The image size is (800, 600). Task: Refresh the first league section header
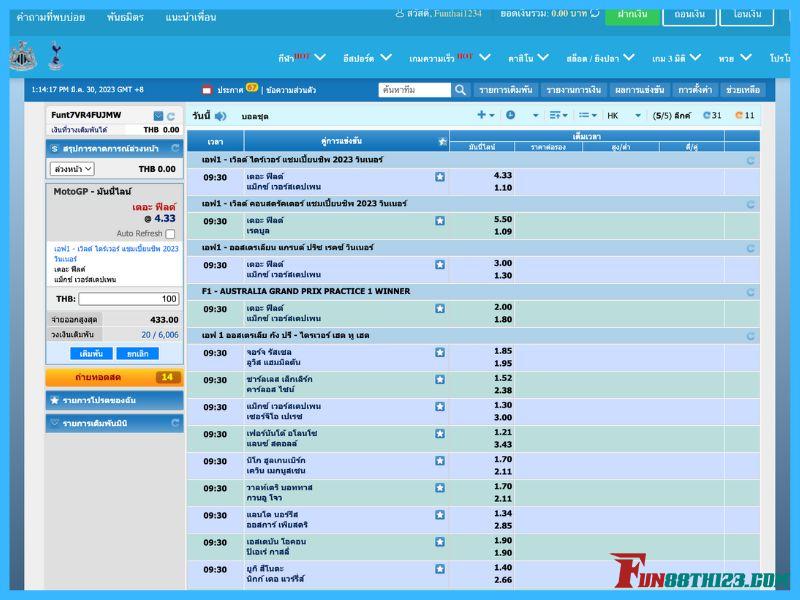[751, 161]
